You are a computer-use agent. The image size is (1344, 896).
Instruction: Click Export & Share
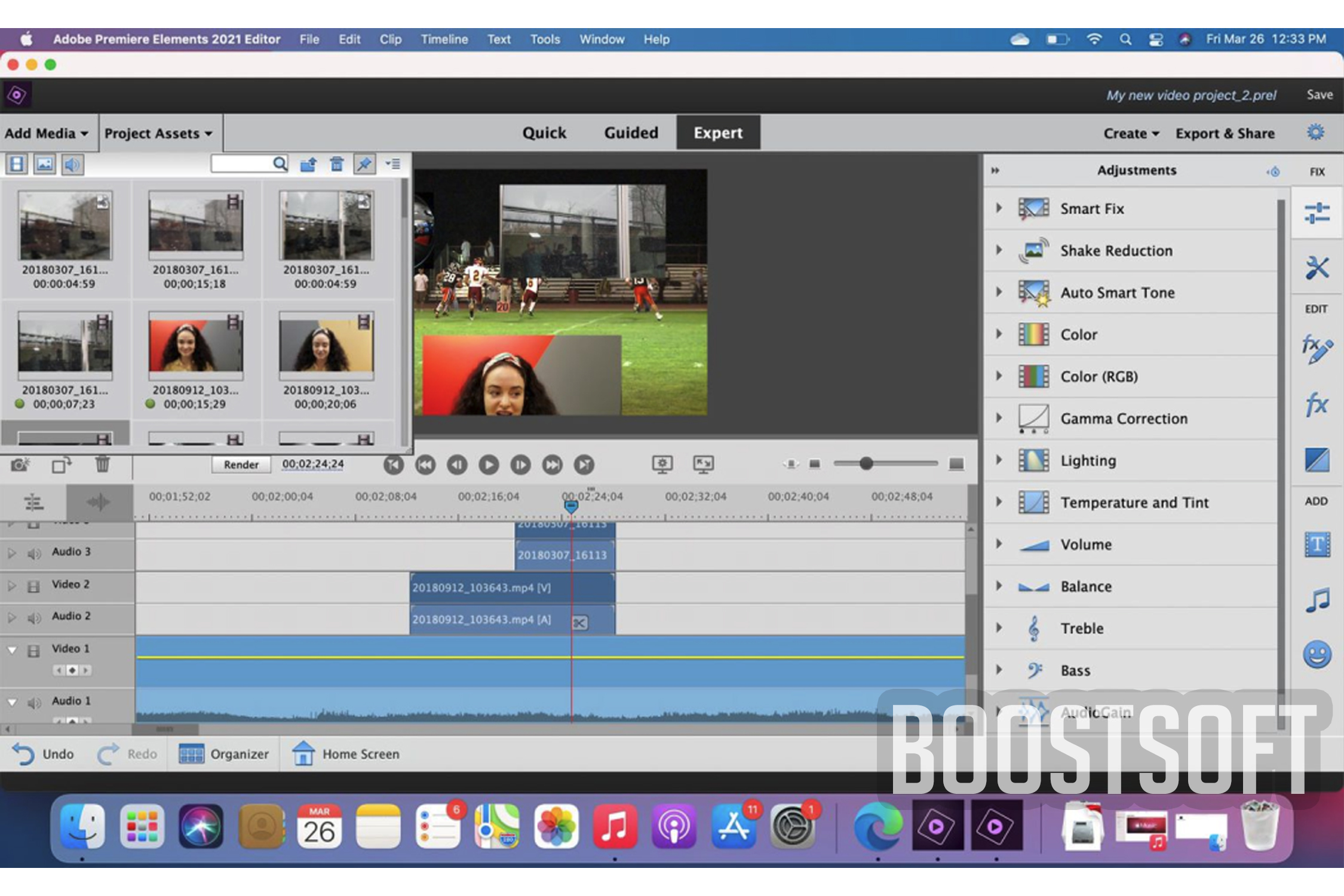[x=1225, y=133]
